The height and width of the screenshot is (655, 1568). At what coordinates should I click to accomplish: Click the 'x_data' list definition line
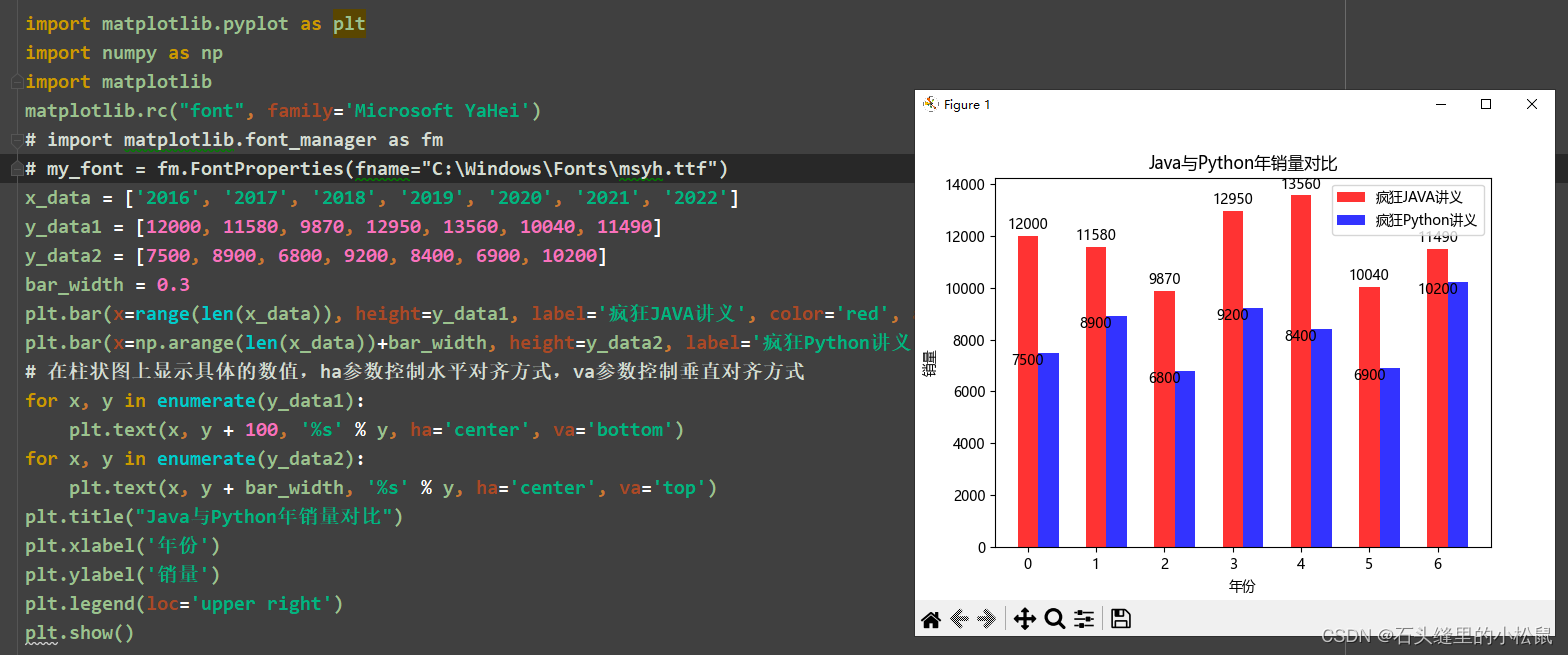(x=382, y=197)
